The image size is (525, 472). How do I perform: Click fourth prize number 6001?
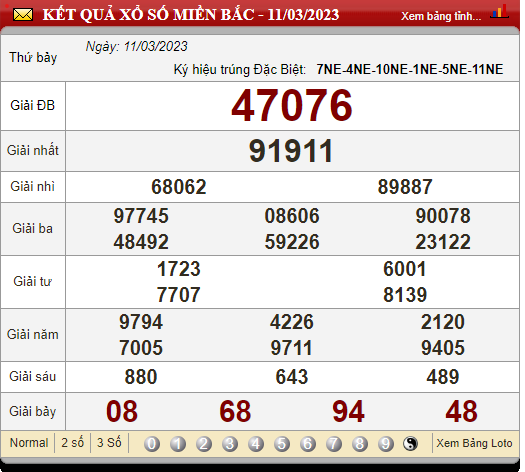405,269
